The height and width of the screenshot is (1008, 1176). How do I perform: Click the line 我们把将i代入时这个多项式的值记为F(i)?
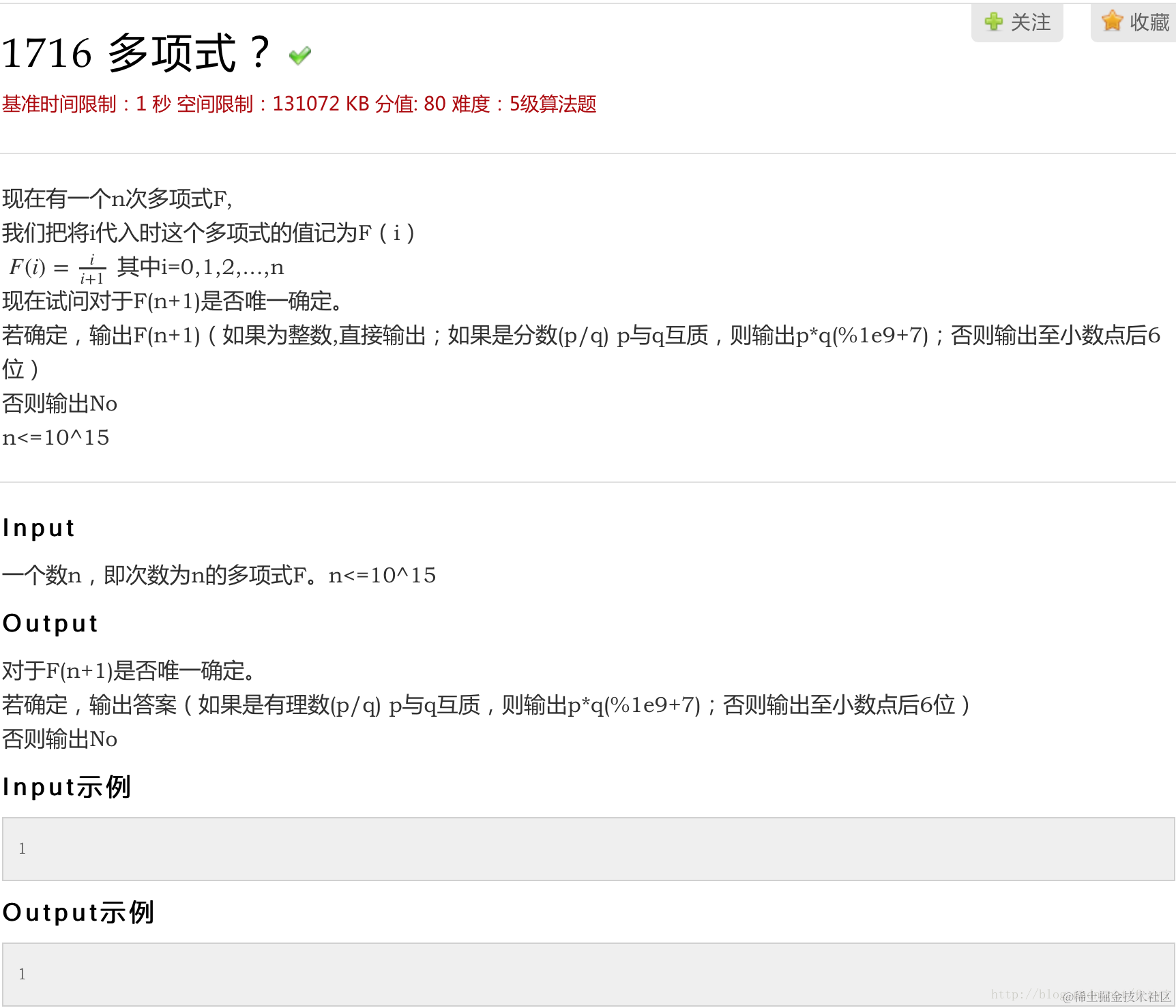(209, 233)
